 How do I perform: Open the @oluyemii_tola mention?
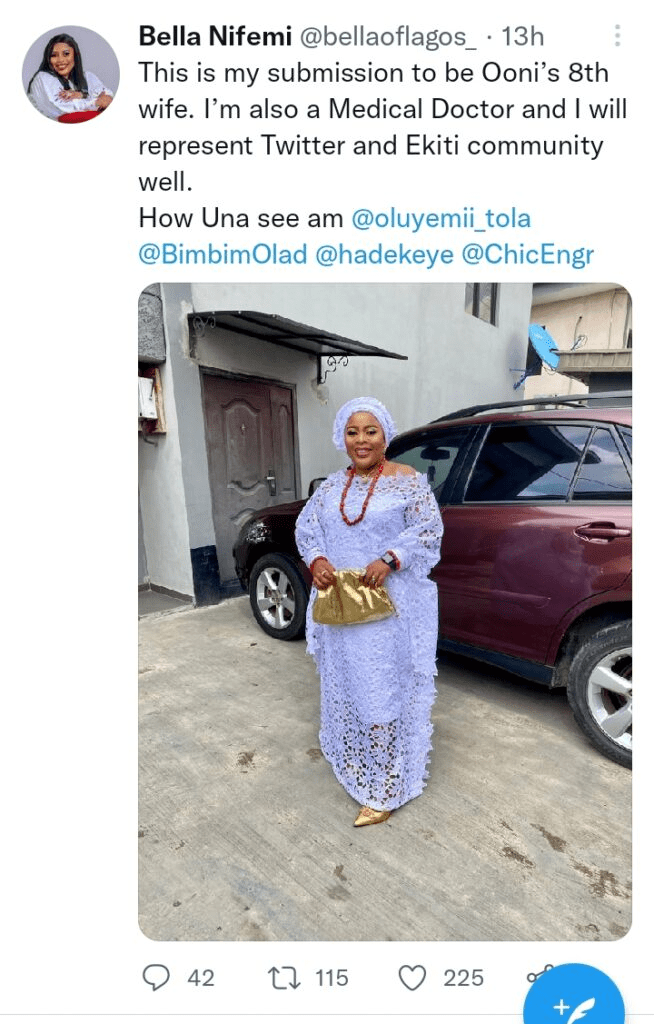[448, 217]
